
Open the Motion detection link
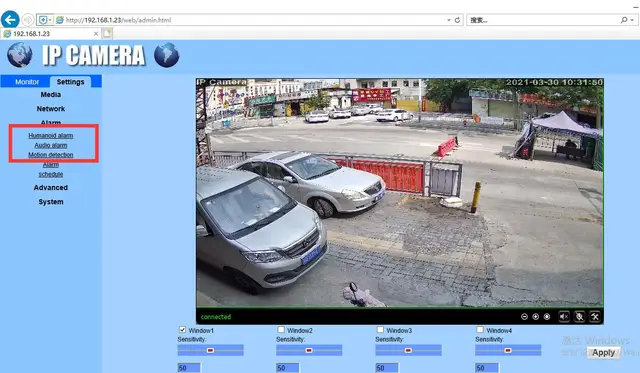click(x=51, y=155)
